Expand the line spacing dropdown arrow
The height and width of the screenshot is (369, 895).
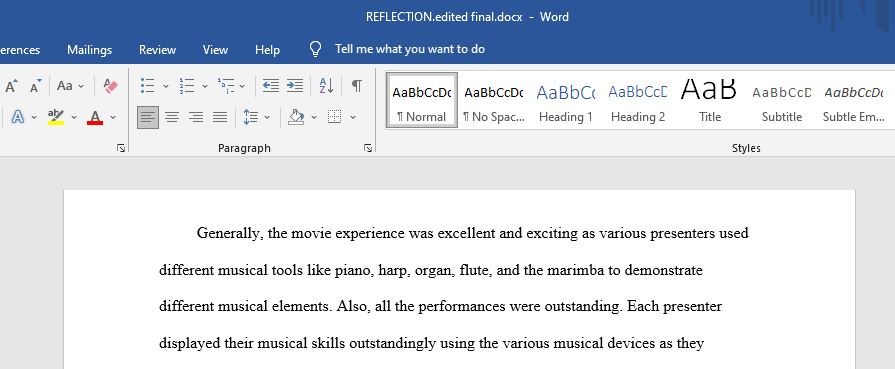(267, 117)
